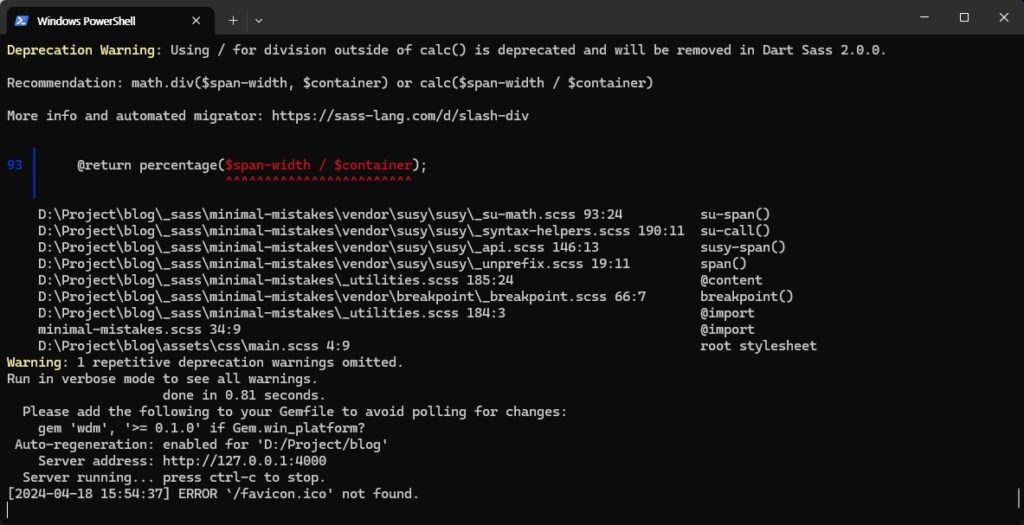The image size is (1024, 525).
Task: Open the sass-lang.com slash-div link
Action: [x=400, y=116]
